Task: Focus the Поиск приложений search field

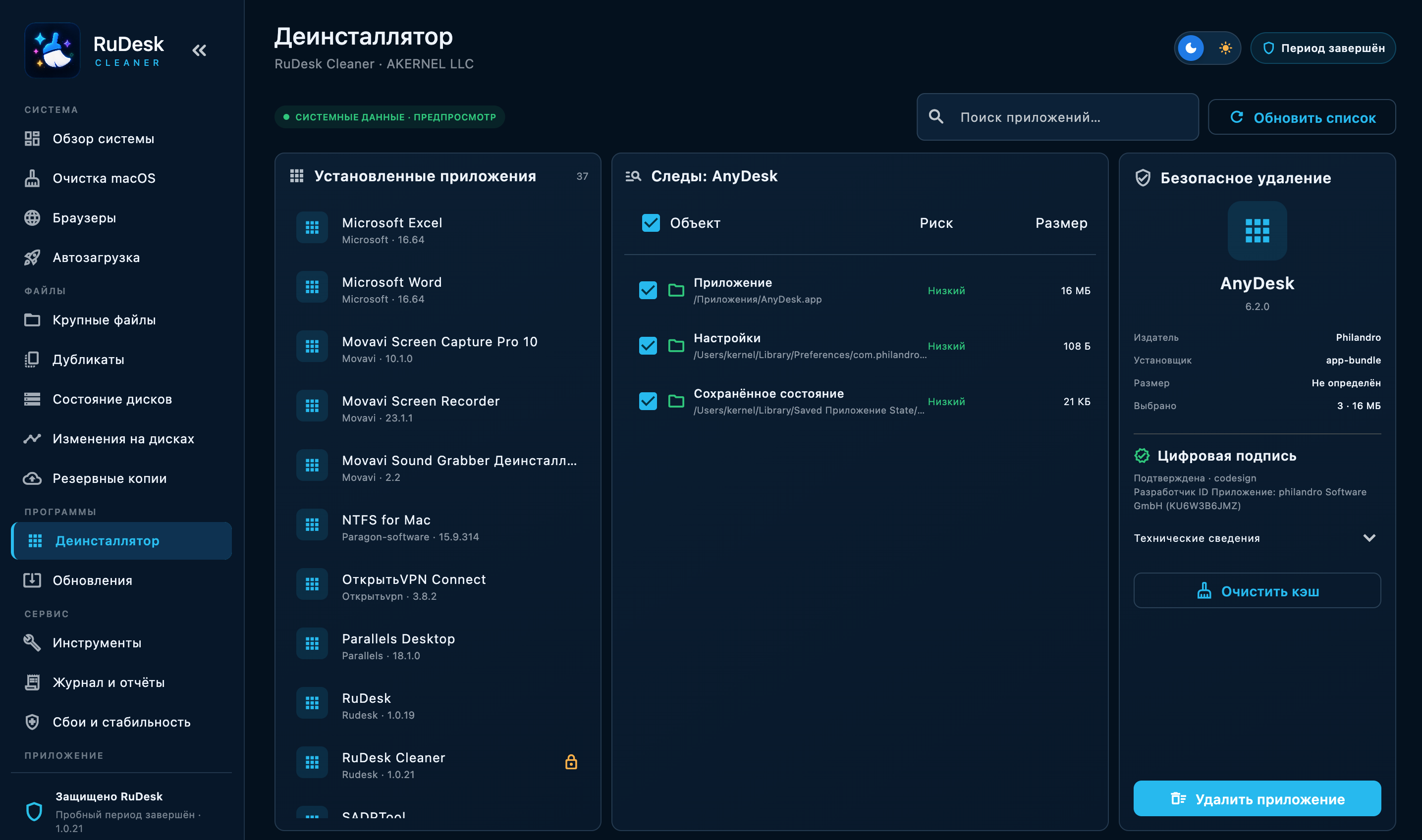Action: 1057,117
